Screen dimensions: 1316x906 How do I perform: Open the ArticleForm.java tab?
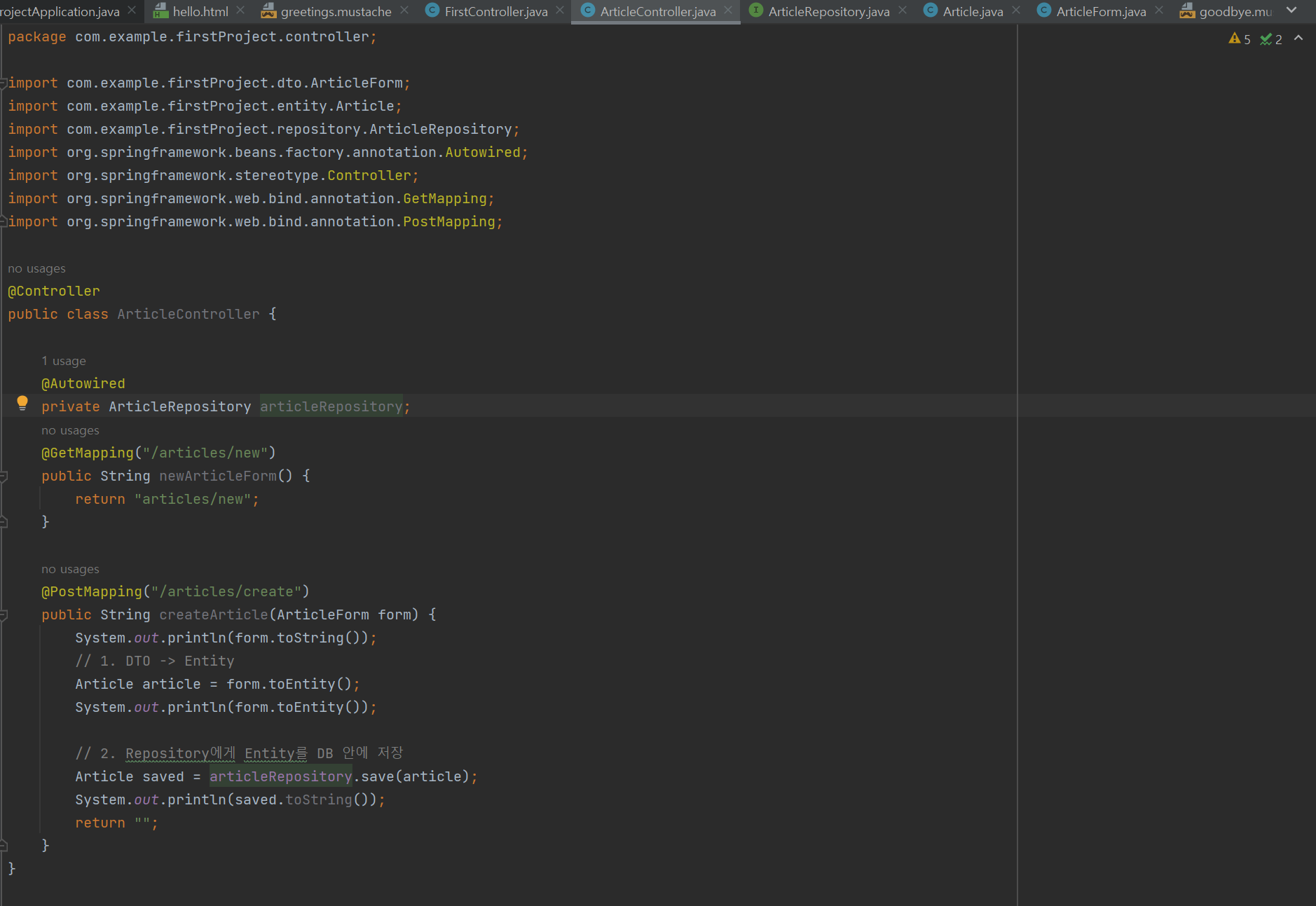tap(1101, 11)
